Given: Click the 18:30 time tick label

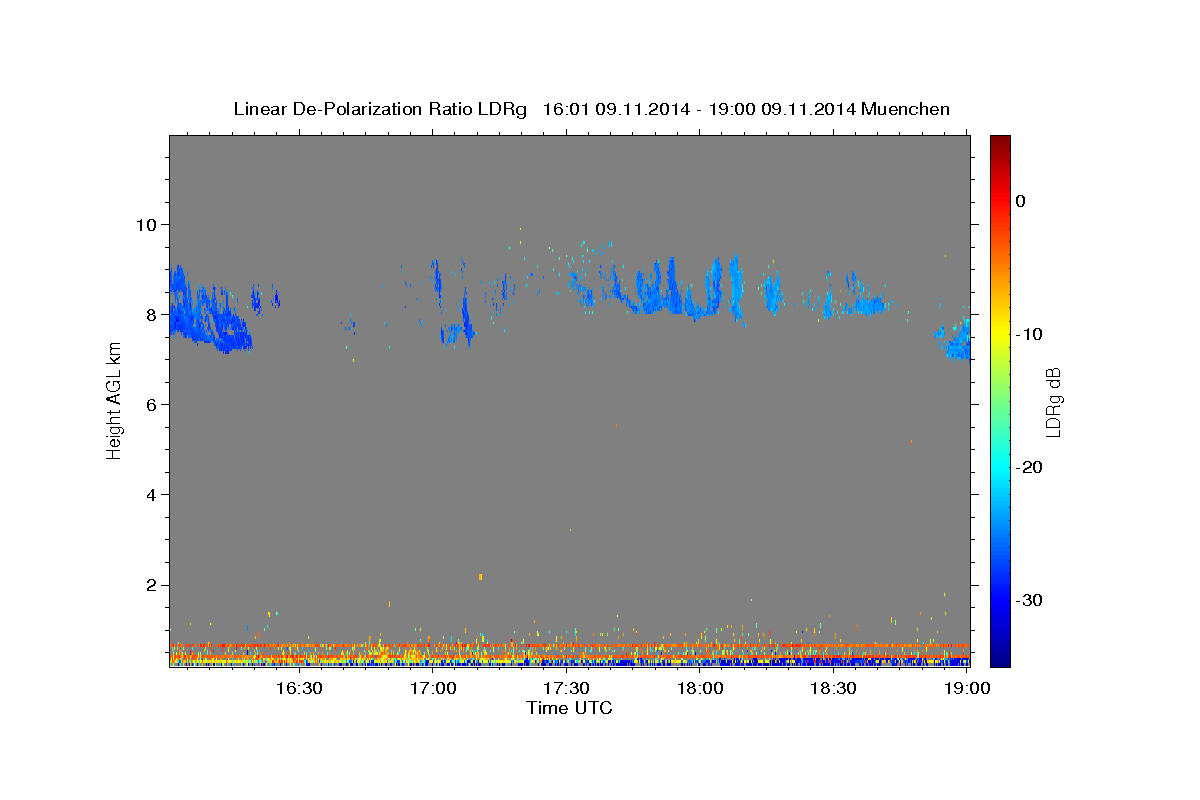Looking at the screenshot, I should tap(833, 688).
